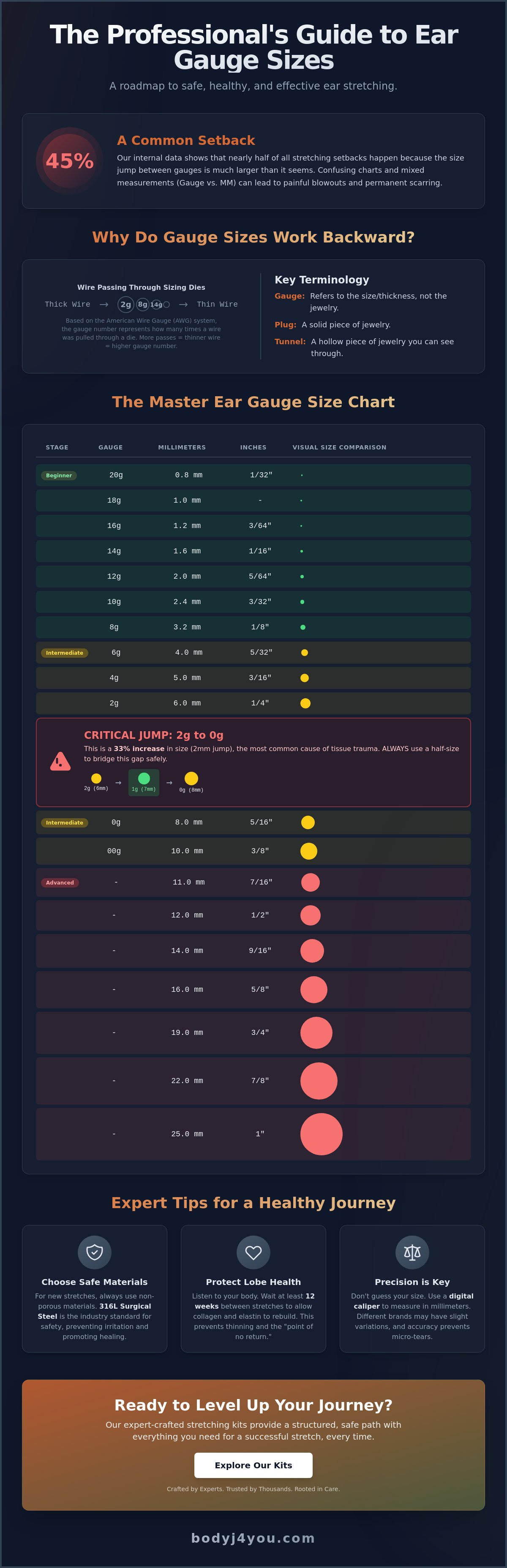
Task: Click the balance scale icon above Precision is Key
Action: click(x=412, y=1252)
